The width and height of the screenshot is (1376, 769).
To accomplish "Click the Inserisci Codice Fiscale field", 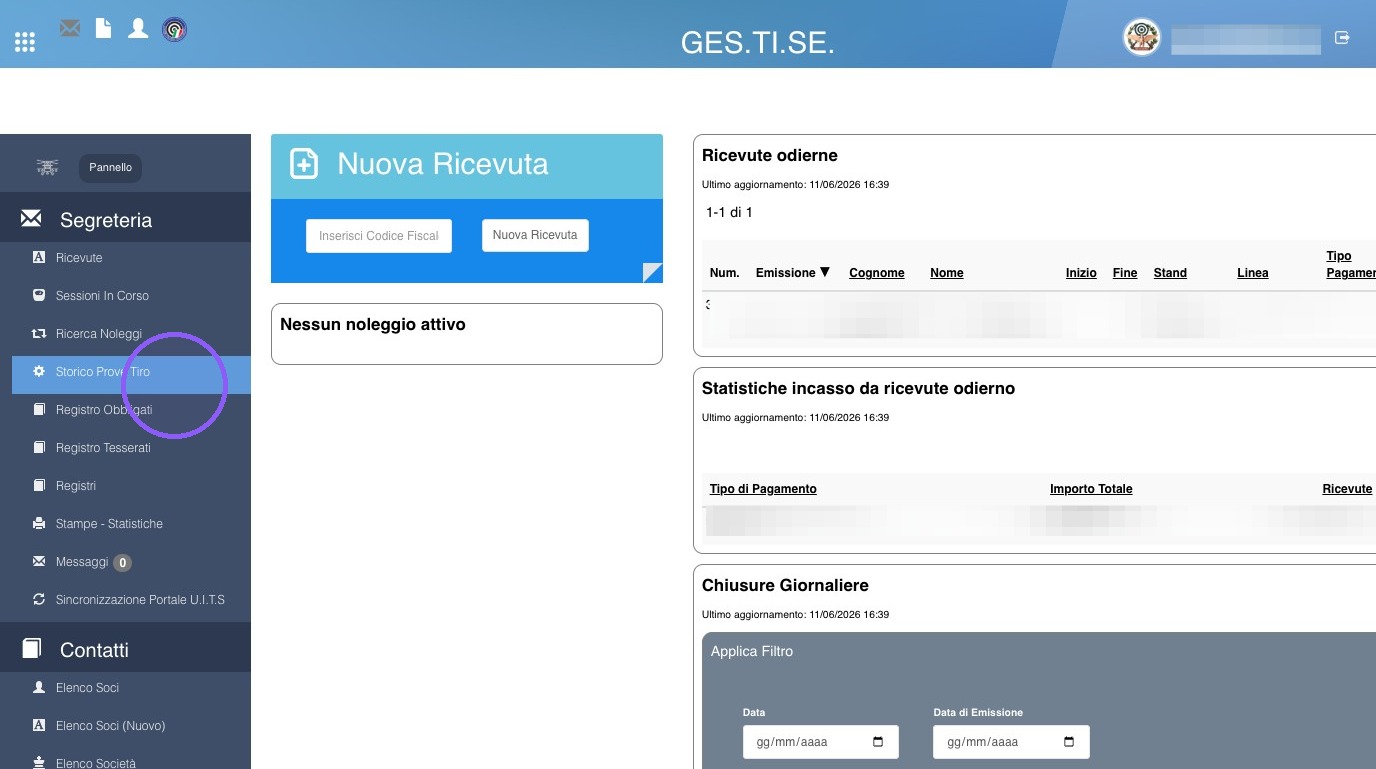I will [x=379, y=236].
